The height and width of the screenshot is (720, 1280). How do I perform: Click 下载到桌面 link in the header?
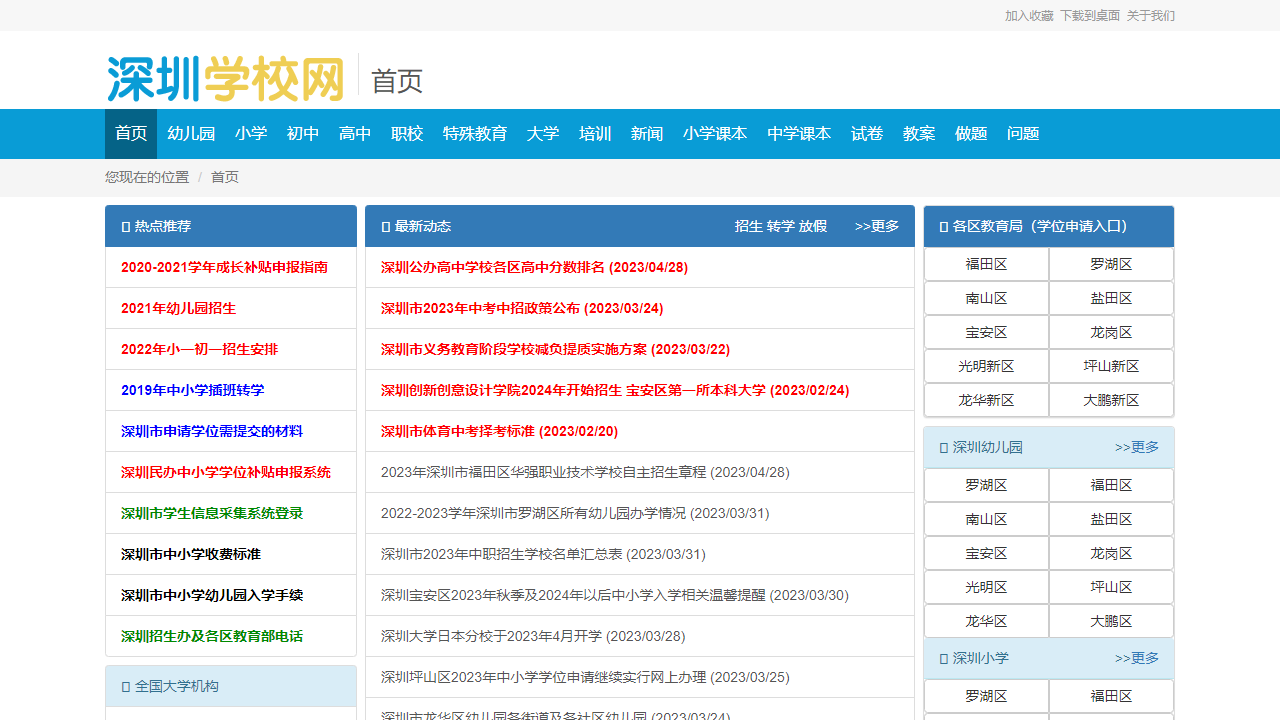(x=1090, y=16)
